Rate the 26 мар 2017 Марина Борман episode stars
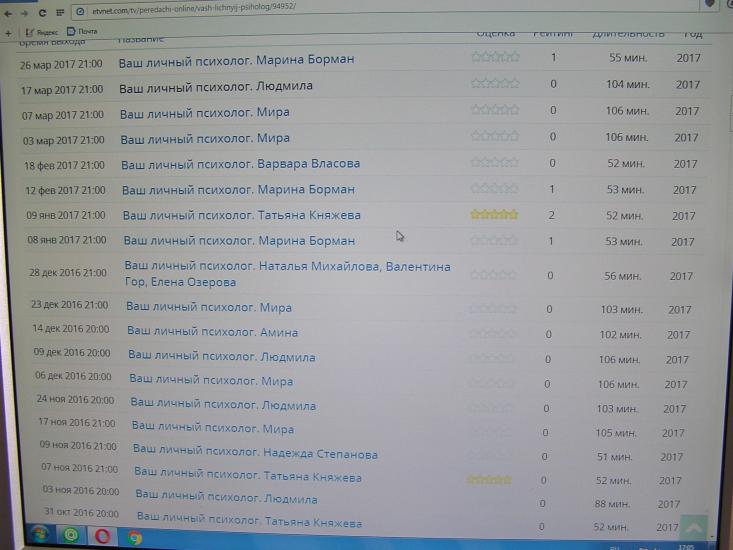 tap(495, 58)
